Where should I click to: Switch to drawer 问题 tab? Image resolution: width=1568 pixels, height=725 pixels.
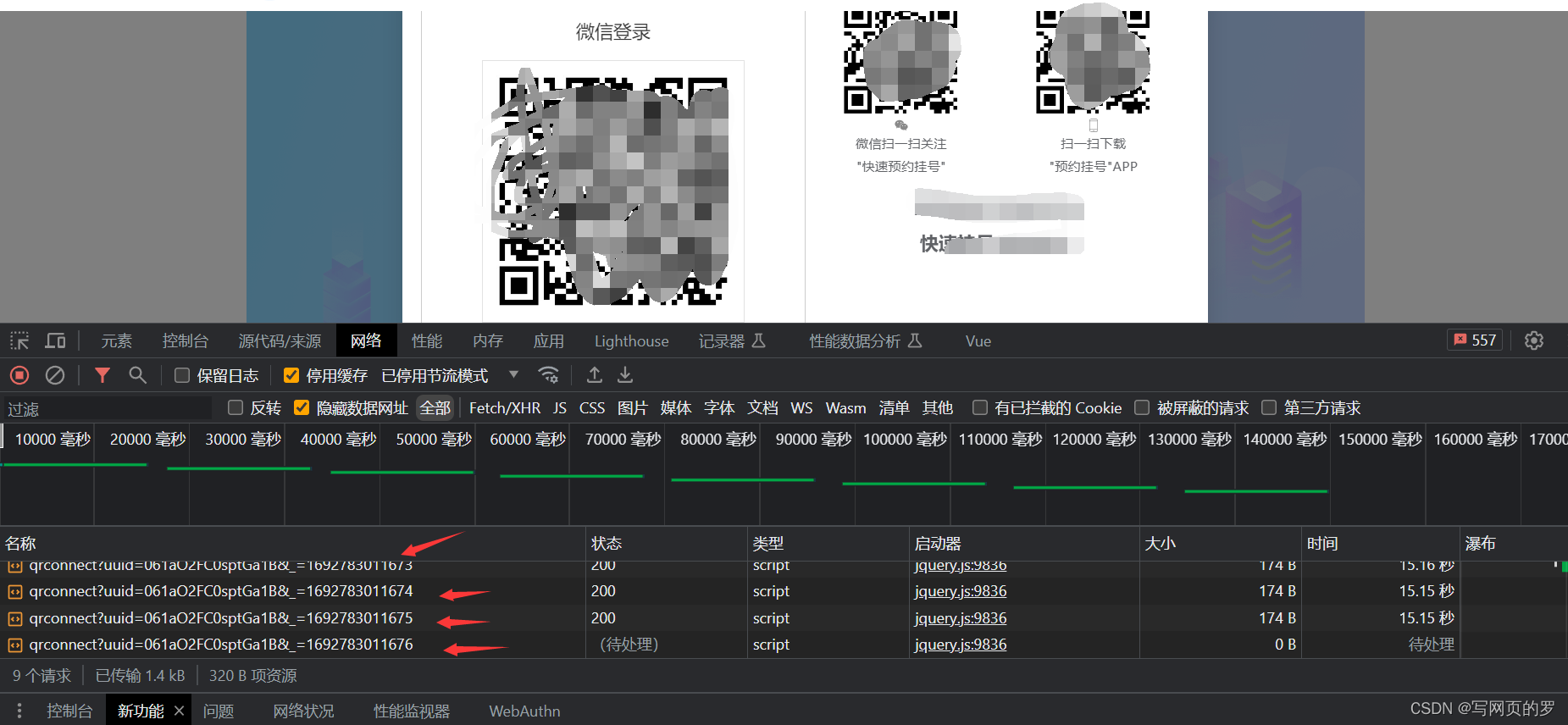coord(219,711)
